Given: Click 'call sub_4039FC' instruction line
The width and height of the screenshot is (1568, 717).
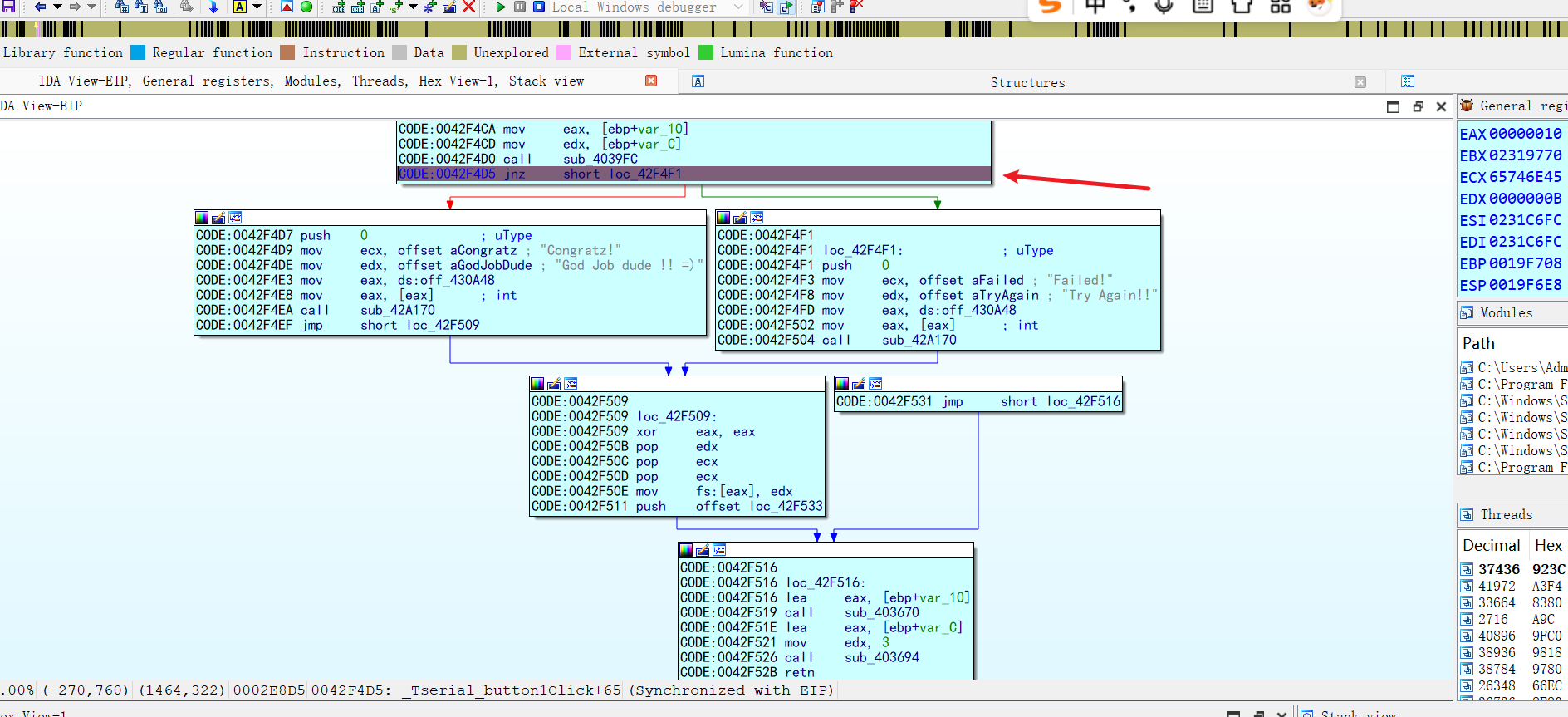Looking at the screenshot, I should (694, 159).
